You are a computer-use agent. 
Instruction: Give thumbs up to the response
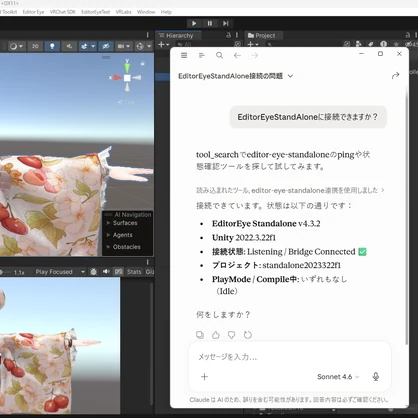[x=216, y=335]
